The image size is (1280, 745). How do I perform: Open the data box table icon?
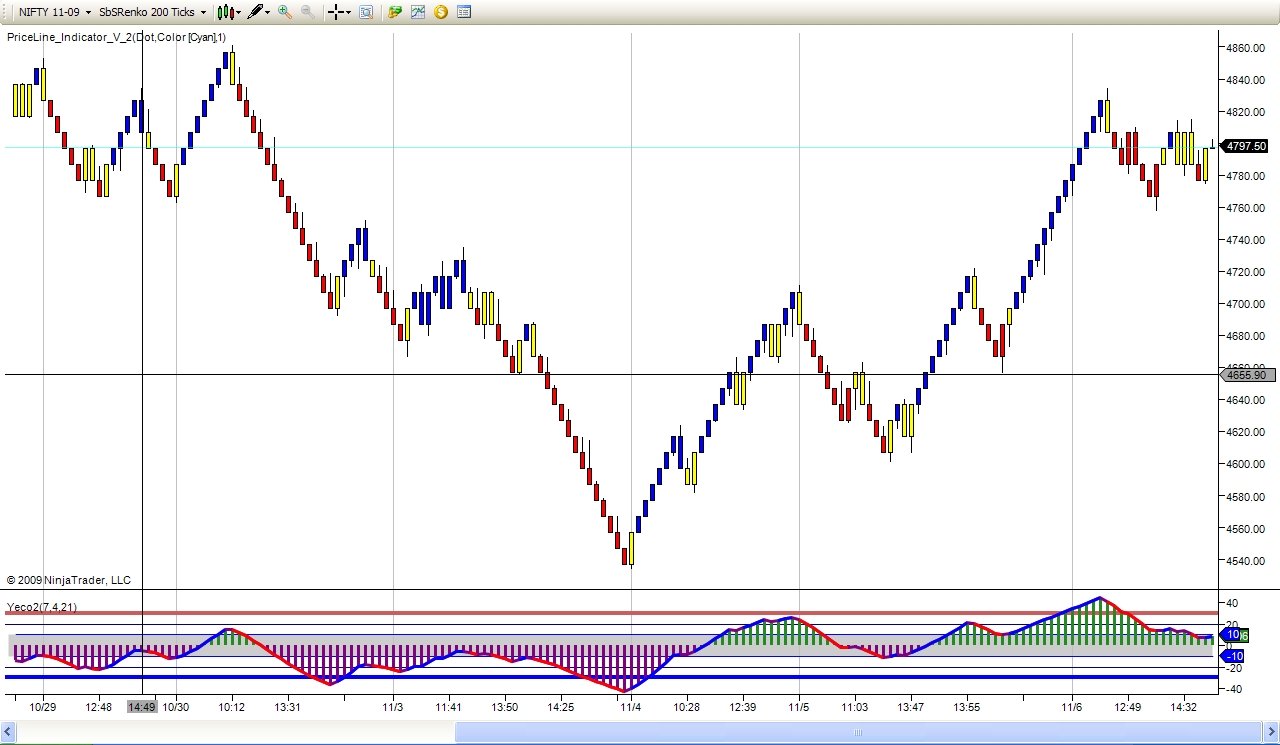click(464, 12)
